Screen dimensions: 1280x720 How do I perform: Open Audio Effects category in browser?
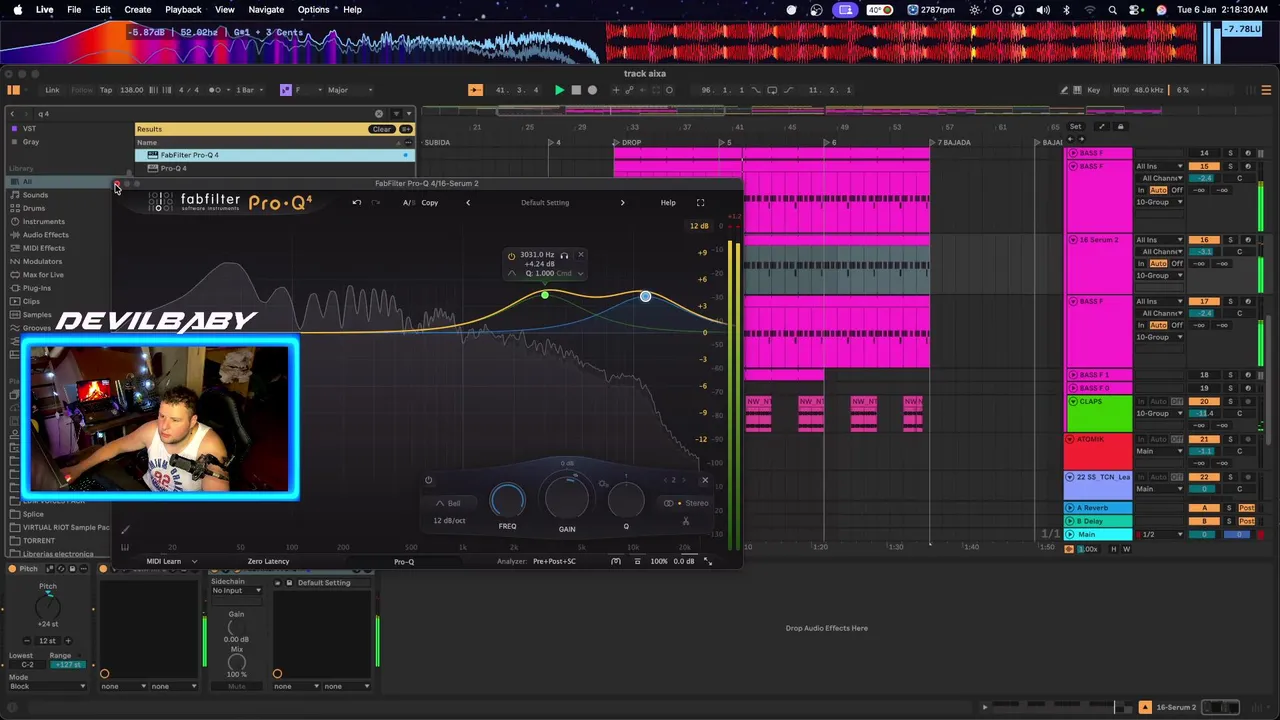pos(45,235)
